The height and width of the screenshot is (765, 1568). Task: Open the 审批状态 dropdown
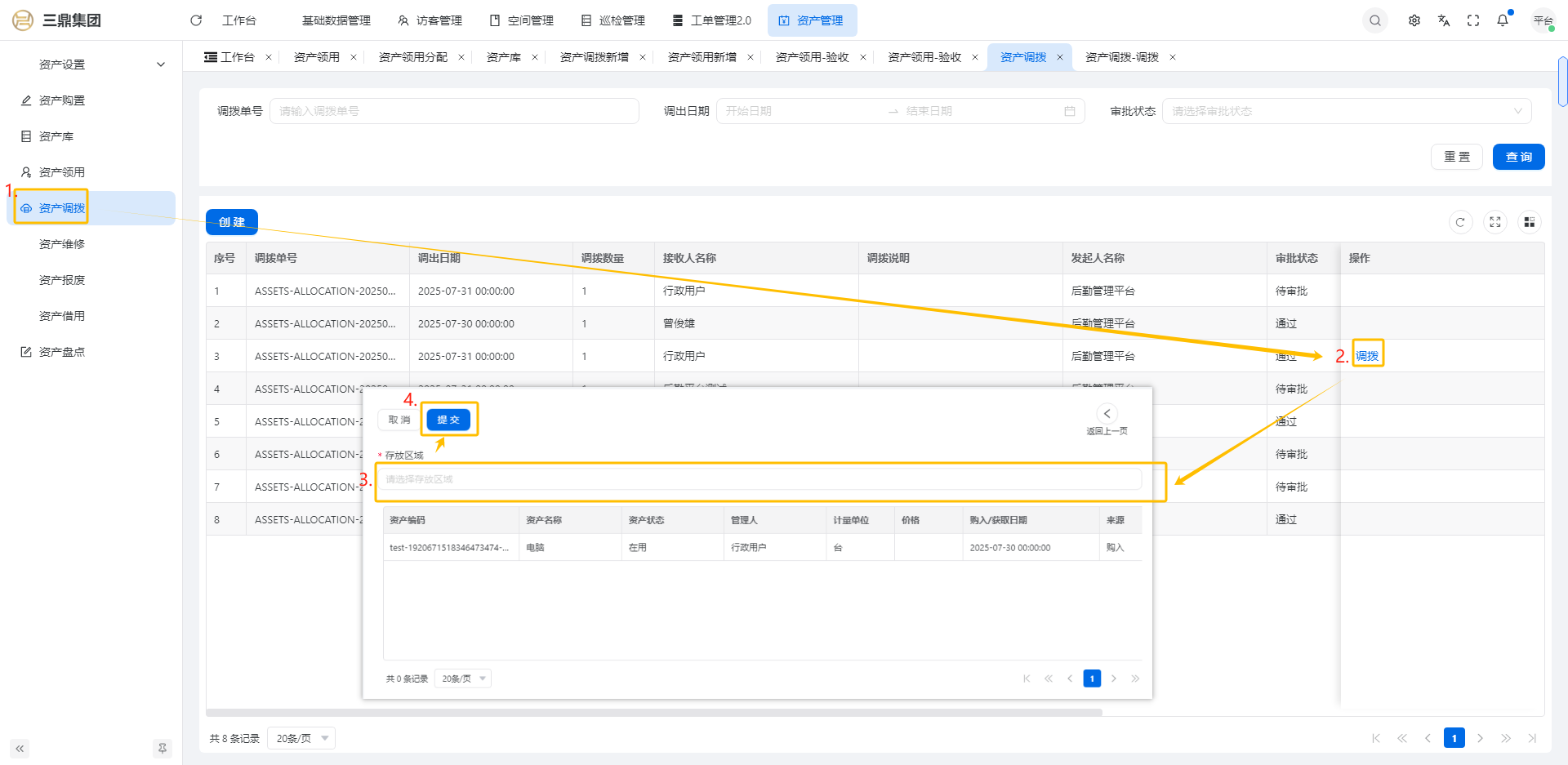pyautogui.click(x=1346, y=111)
